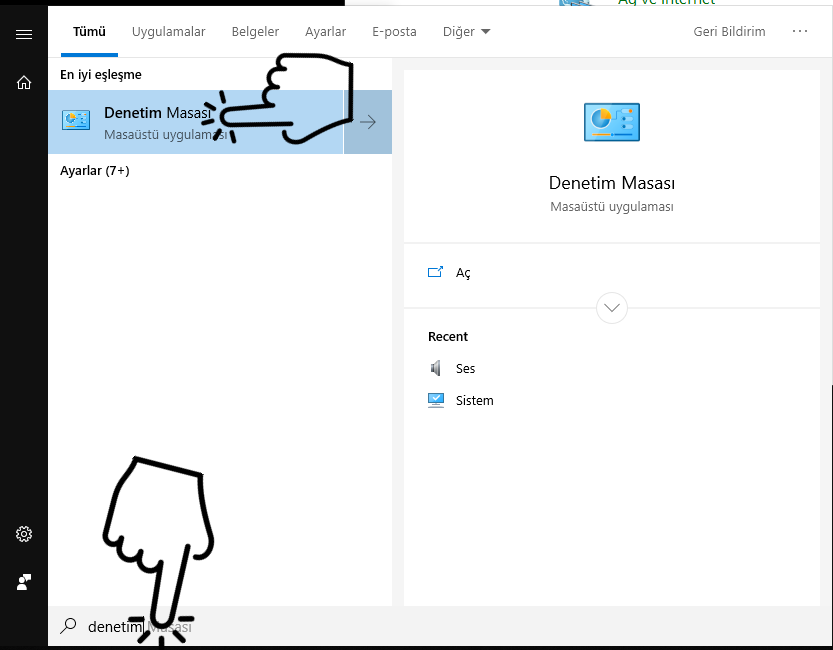Screen dimensions: 833x650
Task: Switch to the Tümü tab
Action: point(89,32)
